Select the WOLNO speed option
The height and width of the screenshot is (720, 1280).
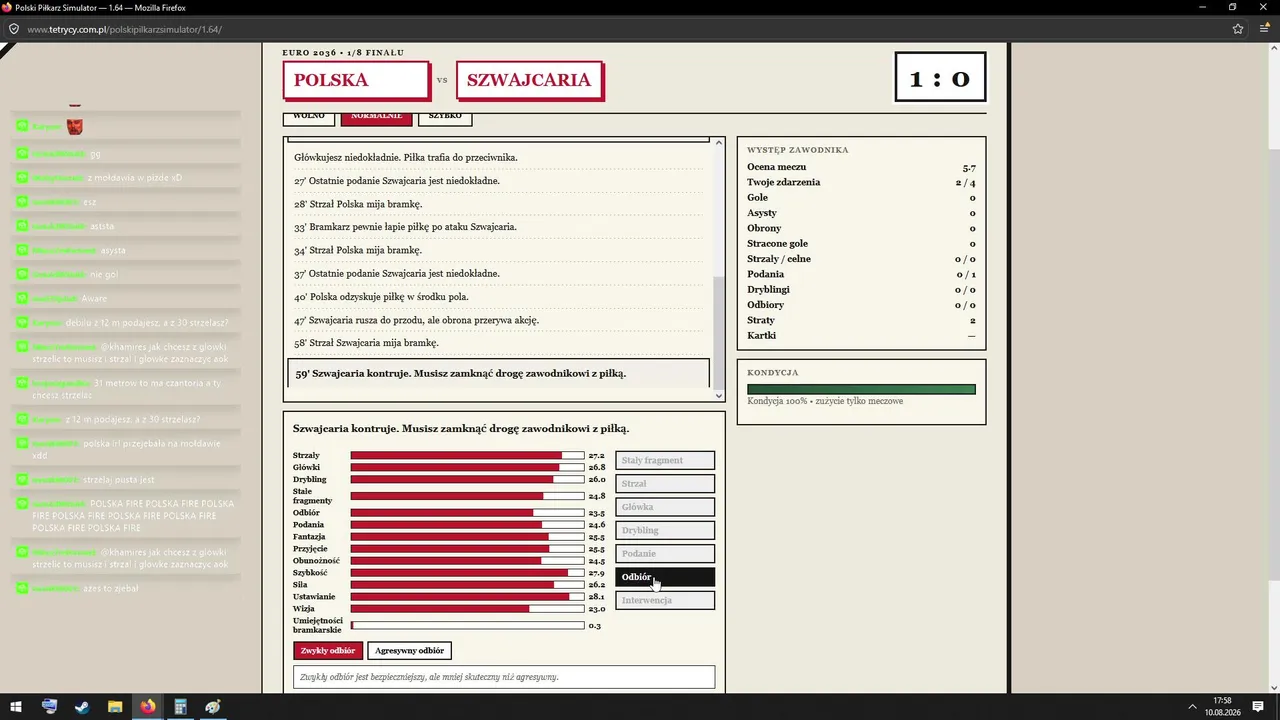pos(309,117)
